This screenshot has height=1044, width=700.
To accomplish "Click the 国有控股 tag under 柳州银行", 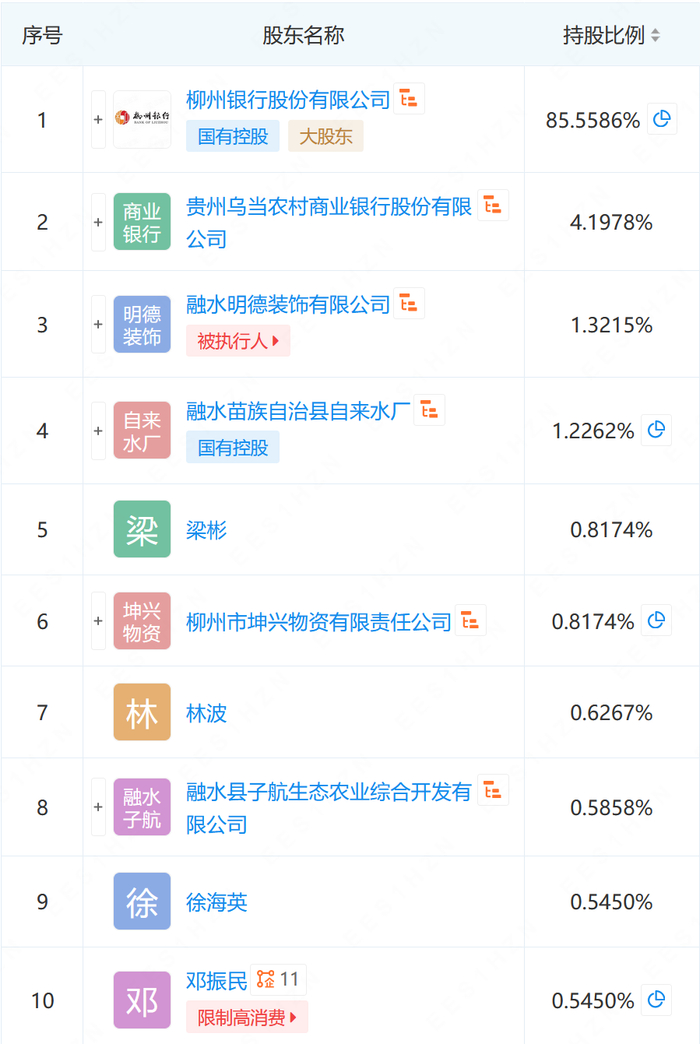I will click(233, 136).
